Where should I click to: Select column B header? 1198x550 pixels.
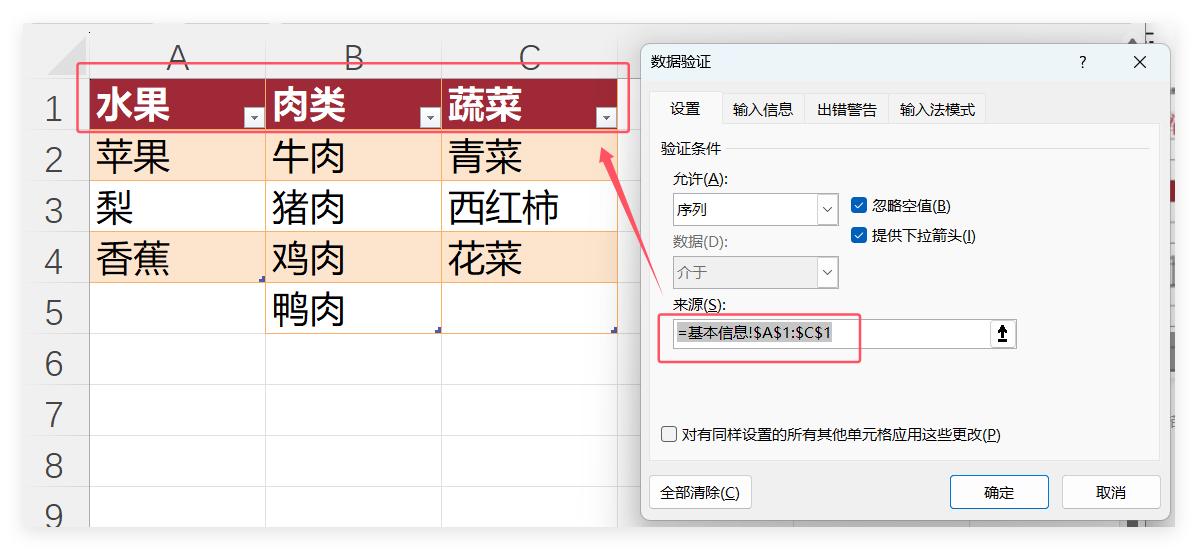pyautogui.click(x=354, y=58)
